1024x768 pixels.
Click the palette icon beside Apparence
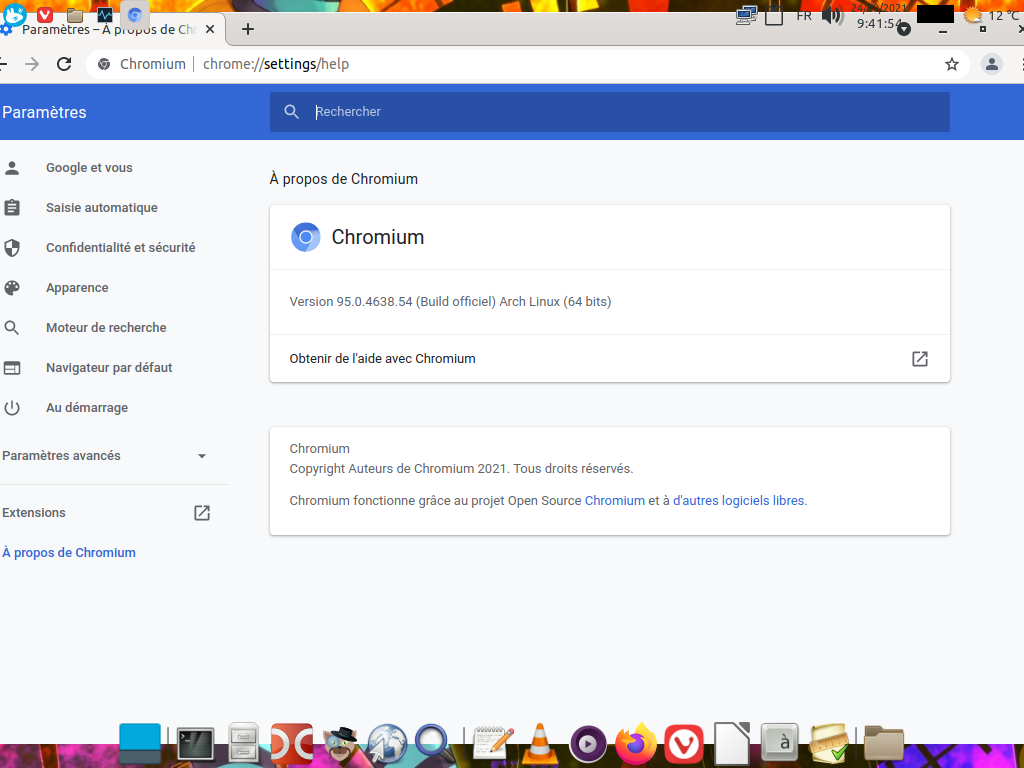point(12,287)
